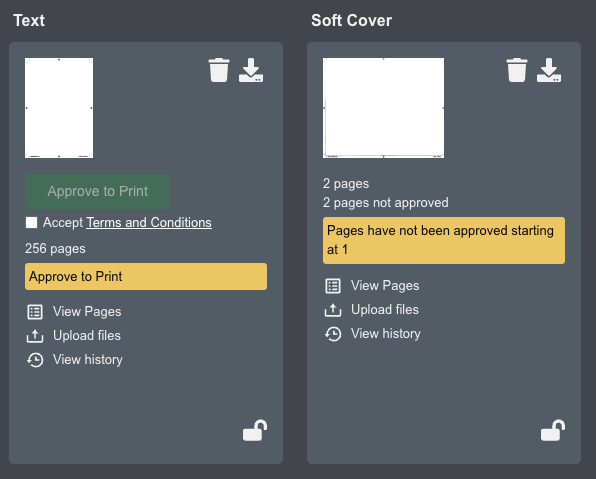Download the Text file
This screenshot has height=479, width=596.
point(251,70)
